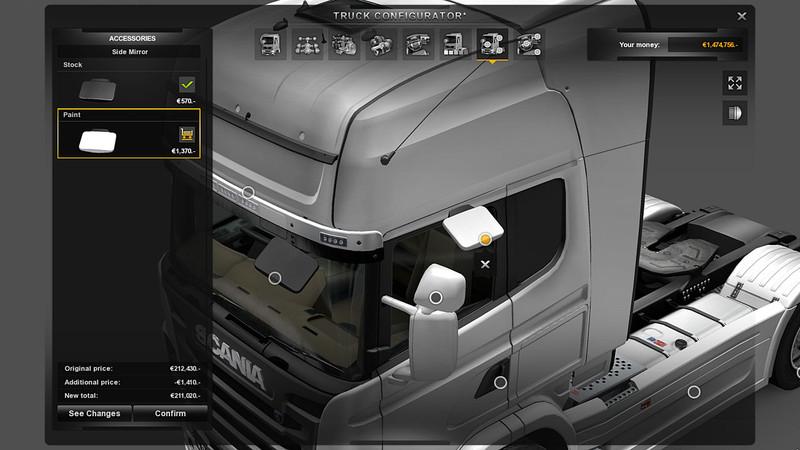This screenshot has width=800, height=450.
Task: Toggle fullscreen view with the arrows icon
Action: 735,84
